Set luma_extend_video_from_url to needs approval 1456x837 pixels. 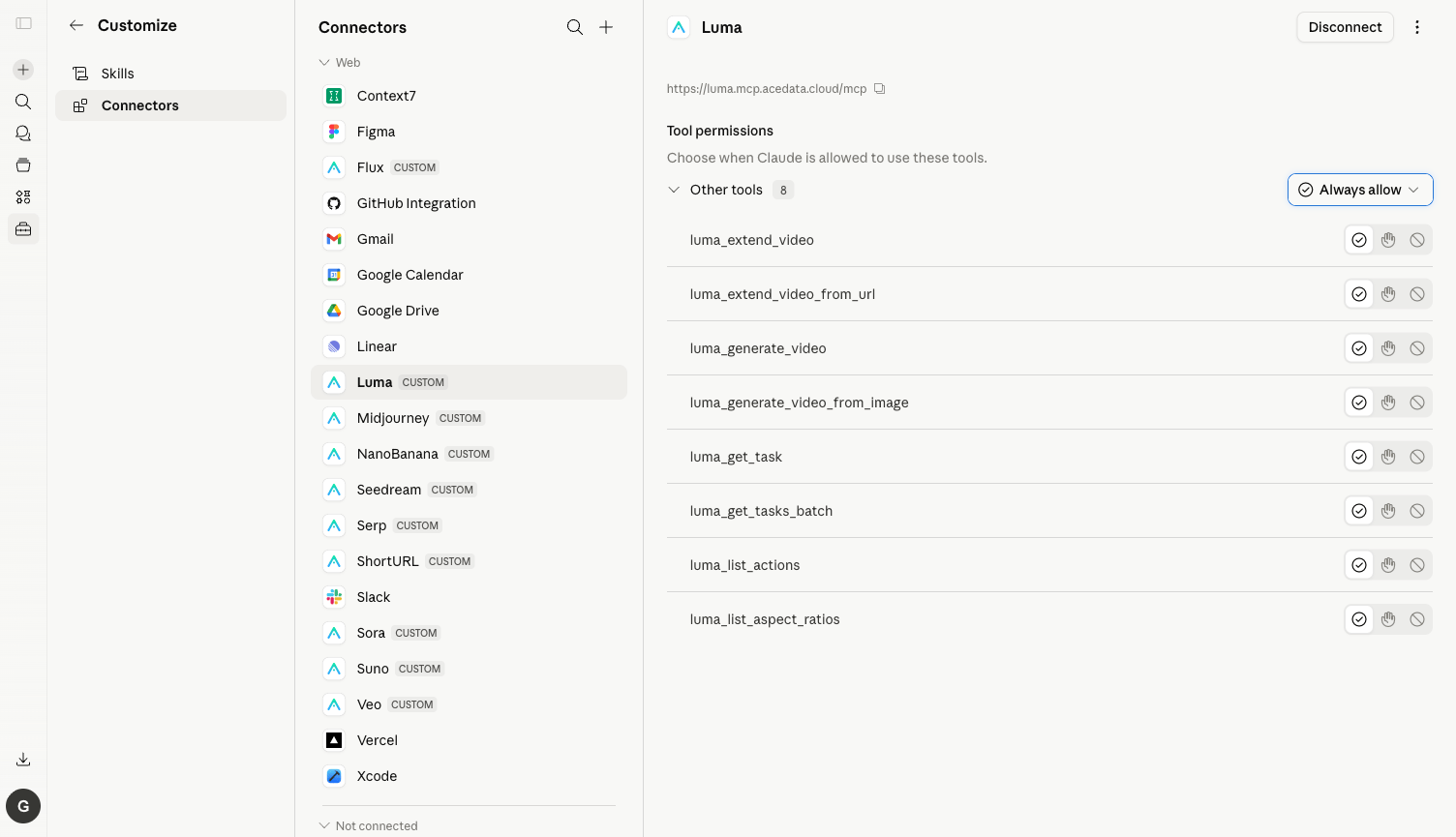1388,294
